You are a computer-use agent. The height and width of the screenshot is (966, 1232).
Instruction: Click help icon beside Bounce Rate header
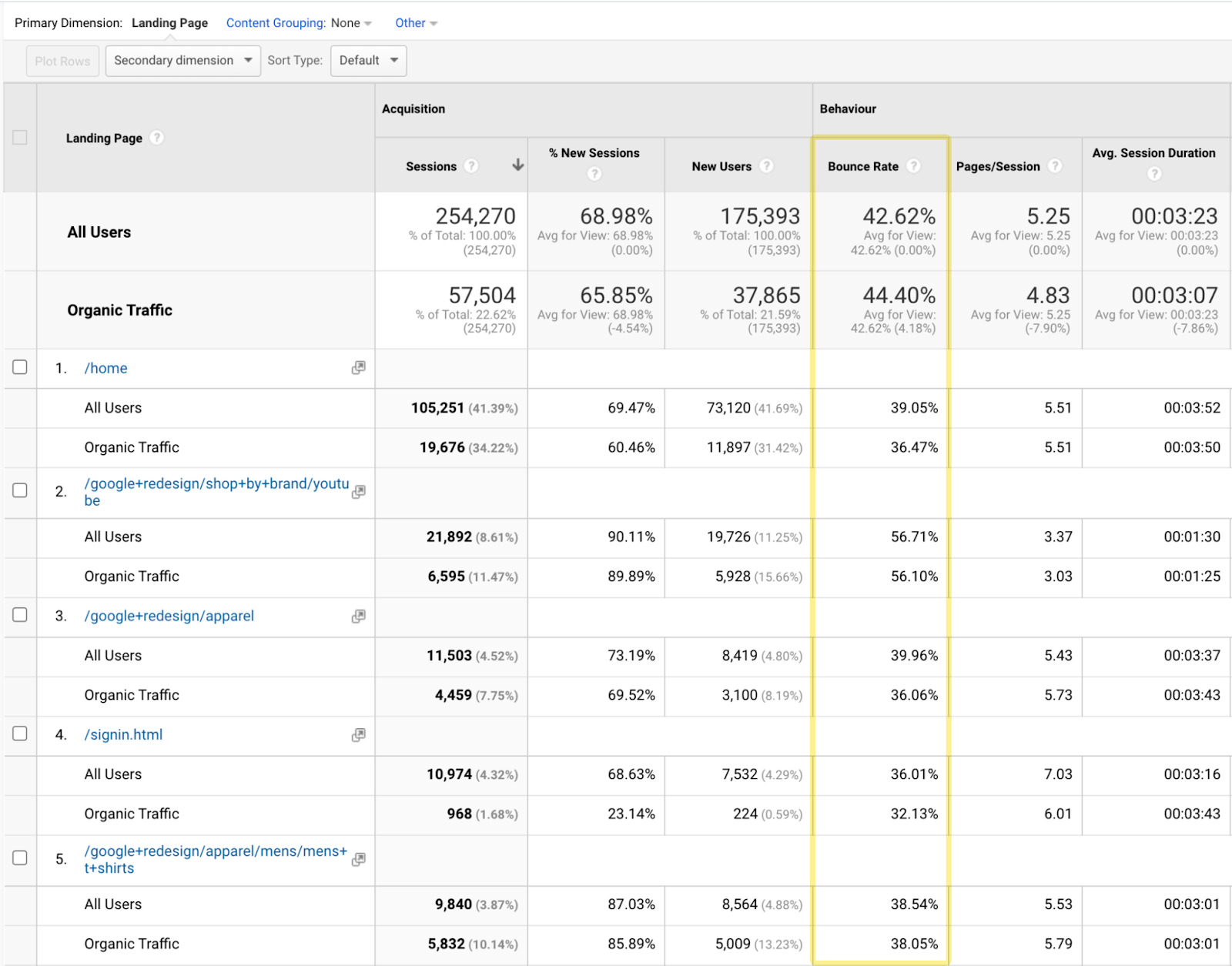(x=913, y=166)
